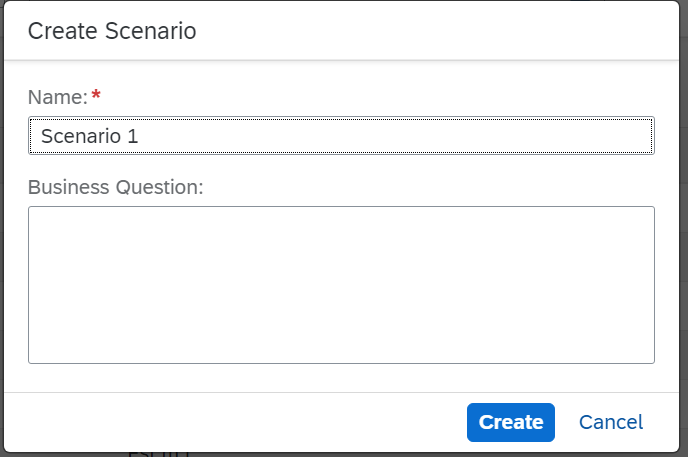Click the top-left corner of Business Question box

pyautogui.click(x=34, y=212)
